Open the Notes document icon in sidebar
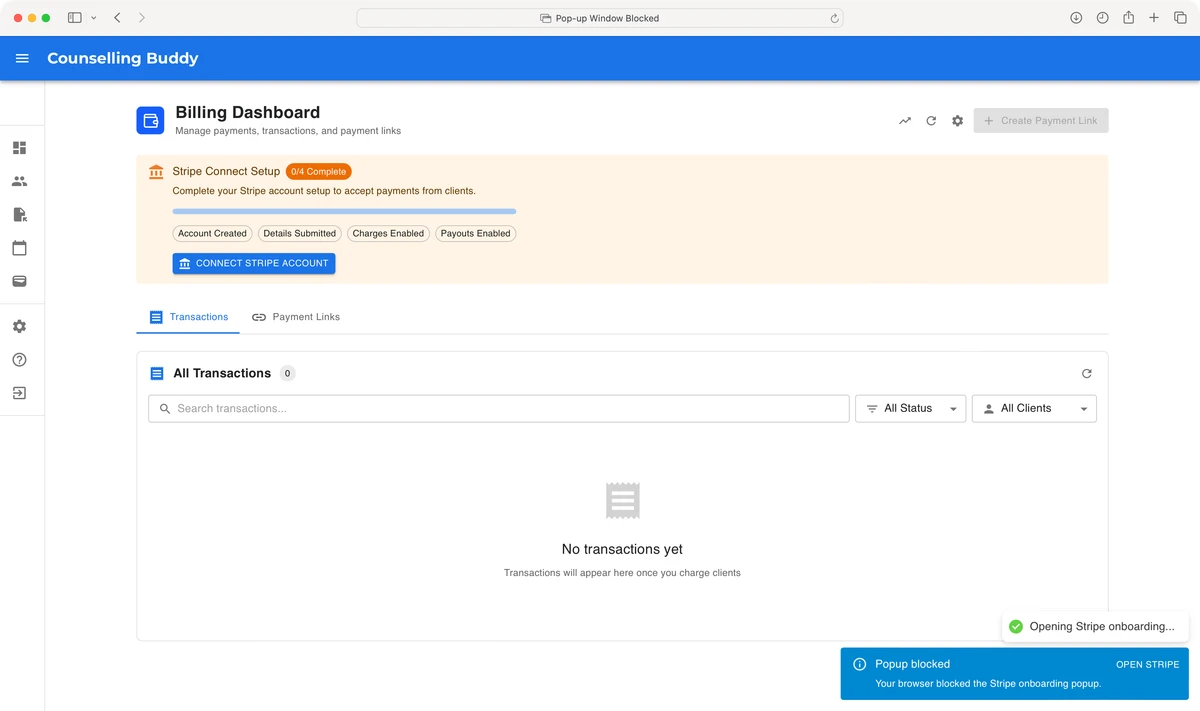The image size is (1200, 711). click(19, 214)
